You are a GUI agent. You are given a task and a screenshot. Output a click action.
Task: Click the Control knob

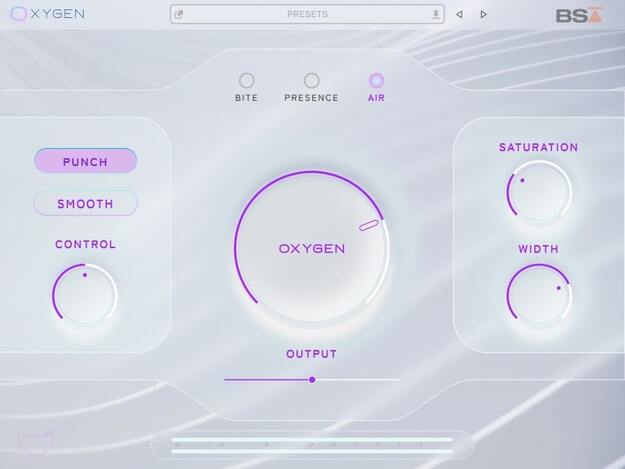pos(85,295)
